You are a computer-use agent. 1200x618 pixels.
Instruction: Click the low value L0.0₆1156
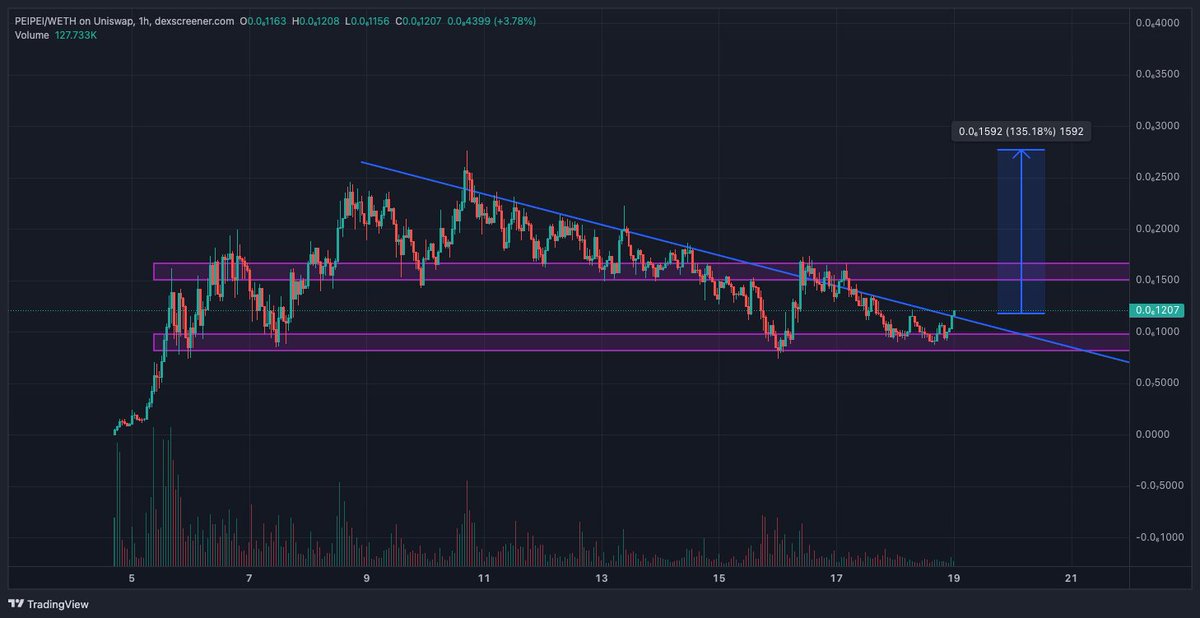369,20
